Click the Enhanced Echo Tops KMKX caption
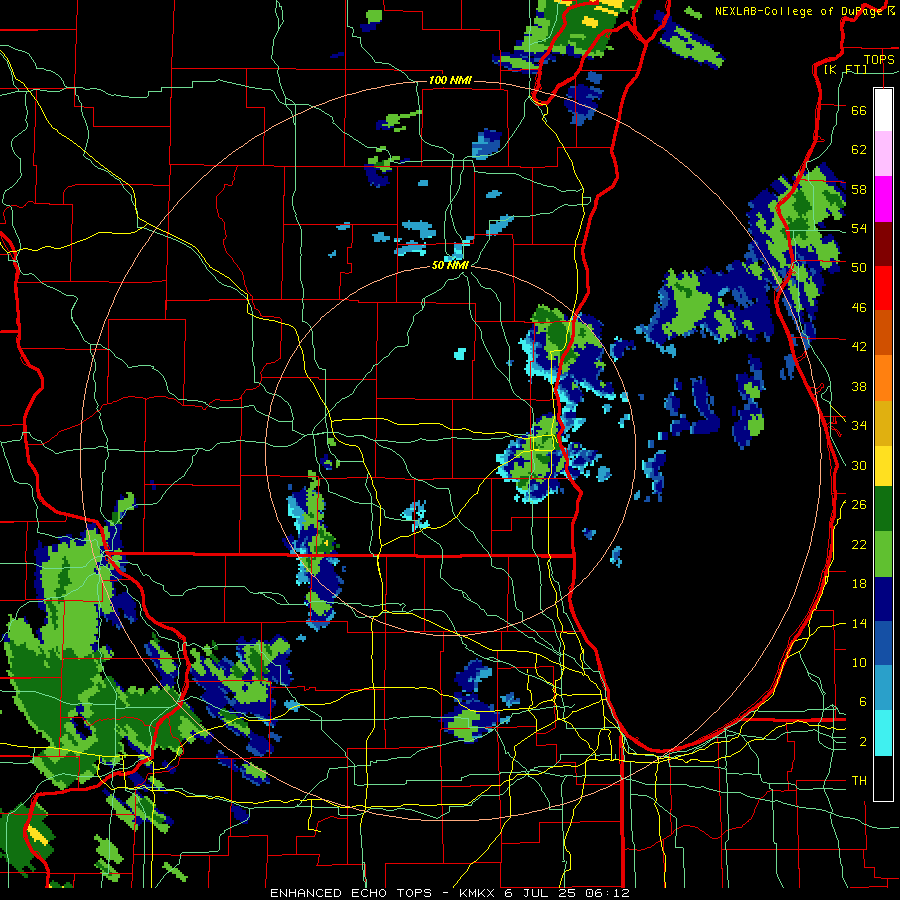 450,893
